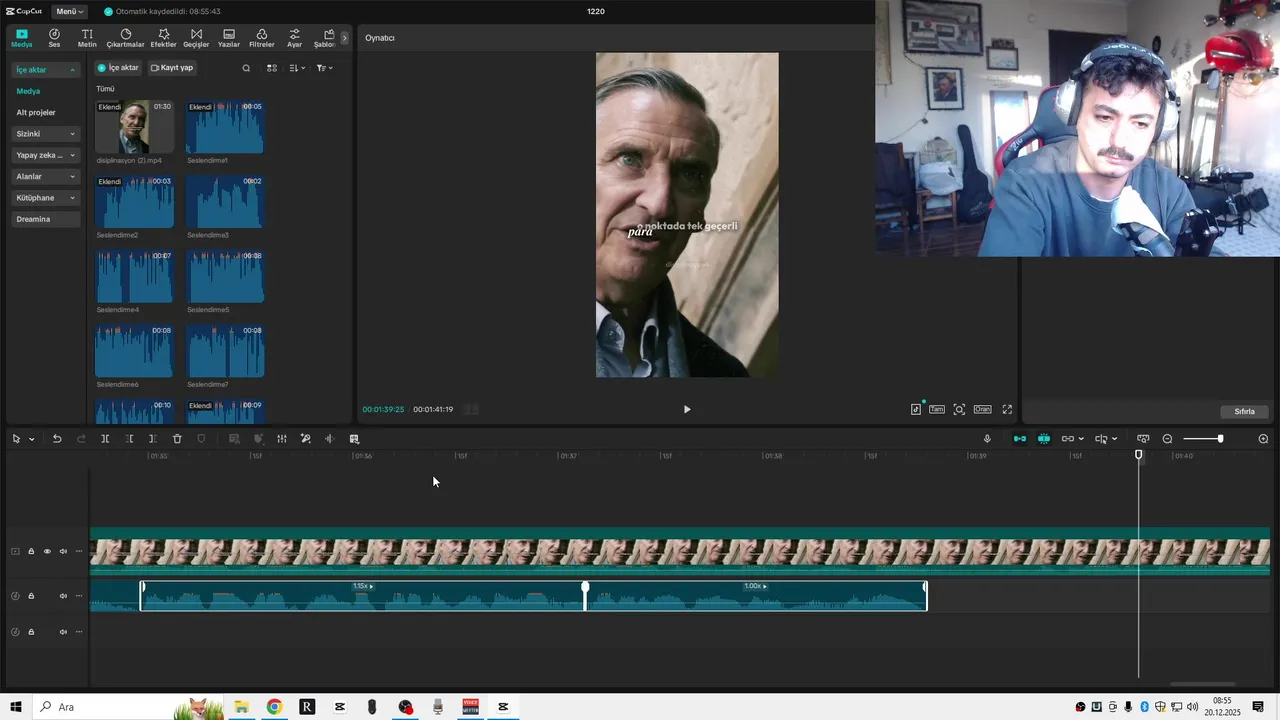The height and width of the screenshot is (720, 1280).
Task: Lock the selected audio track
Action: tap(31, 596)
